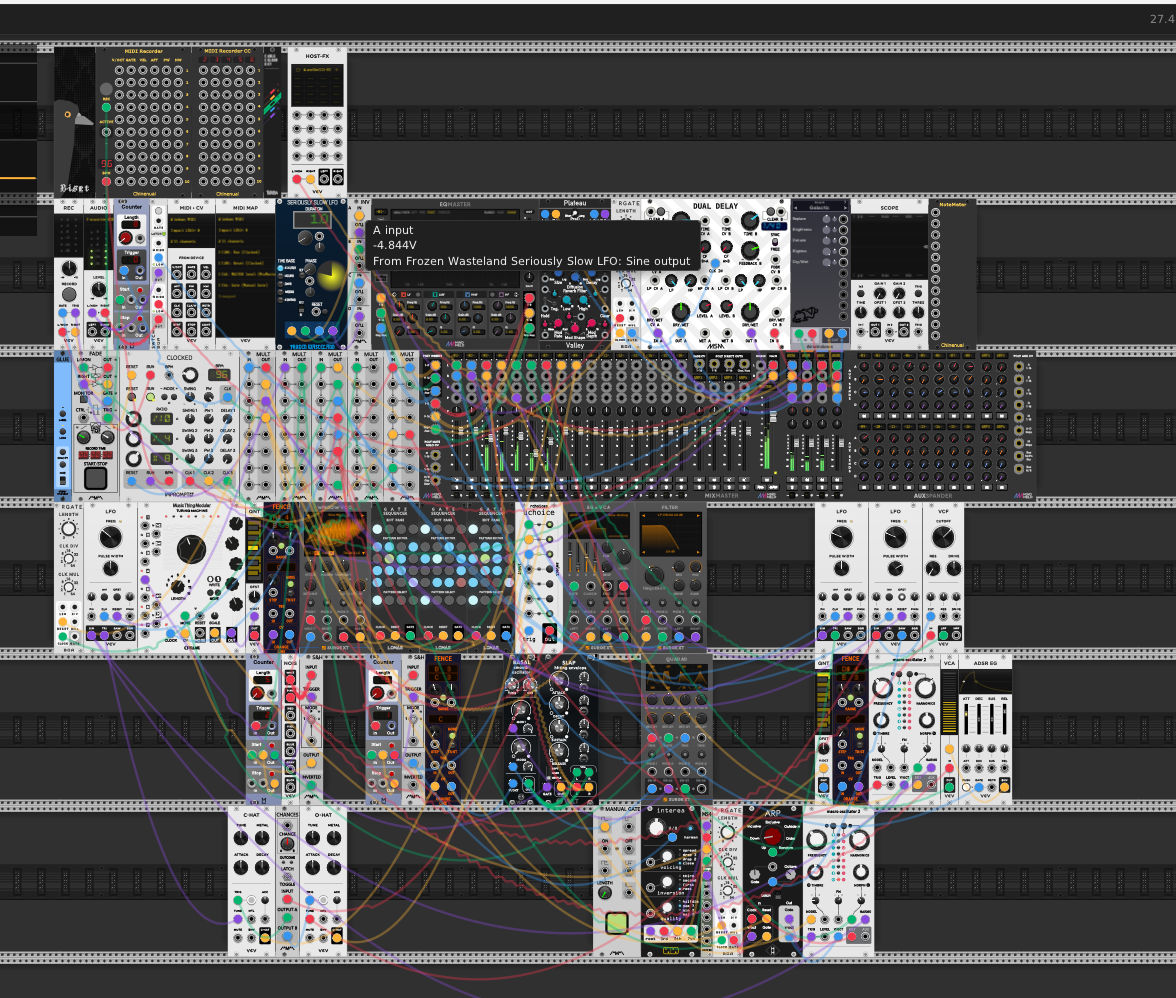Image resolution: width=1176 pixels, height=998 pixels.
Task: Click the Clocked BPM display showing 96
Action: [x=221, y=375]
